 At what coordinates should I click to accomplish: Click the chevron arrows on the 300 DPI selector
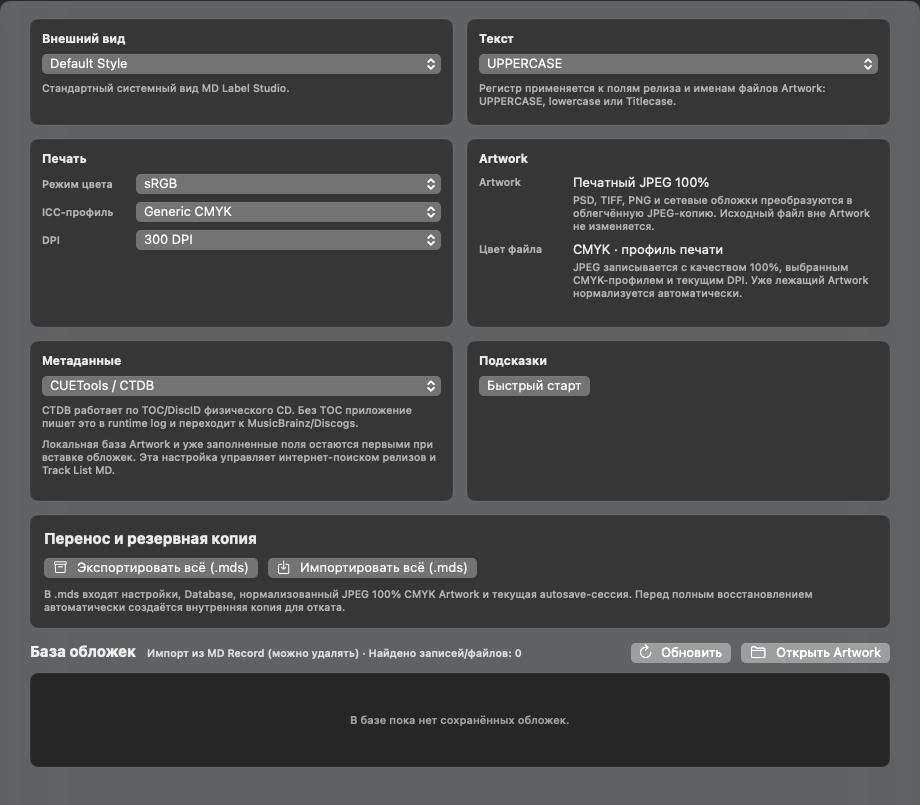click(x=431, y=240)
